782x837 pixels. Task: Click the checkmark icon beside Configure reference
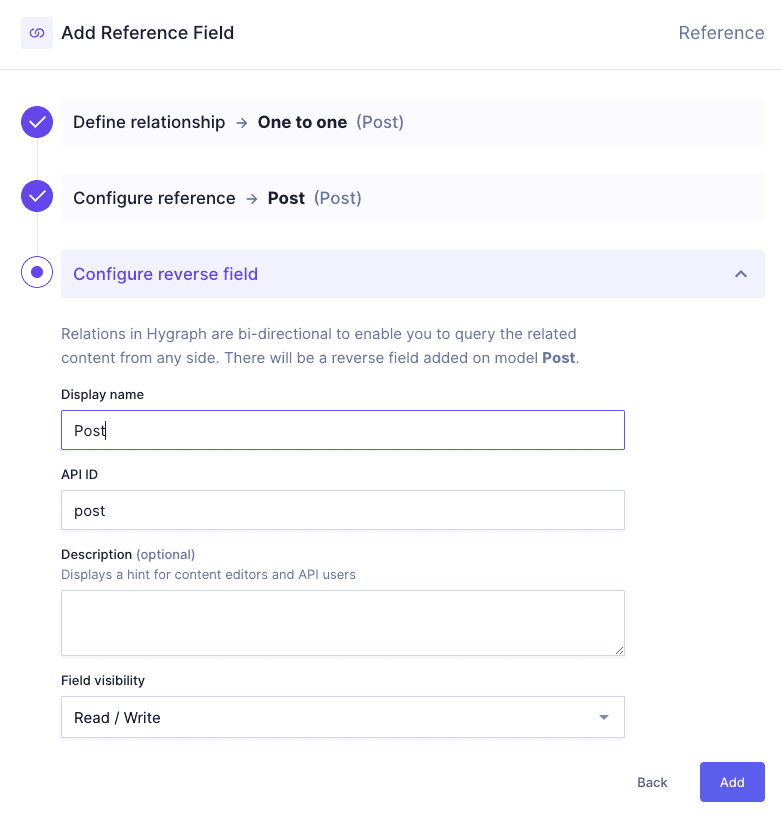pyautogui.click(x=36, y=196)
